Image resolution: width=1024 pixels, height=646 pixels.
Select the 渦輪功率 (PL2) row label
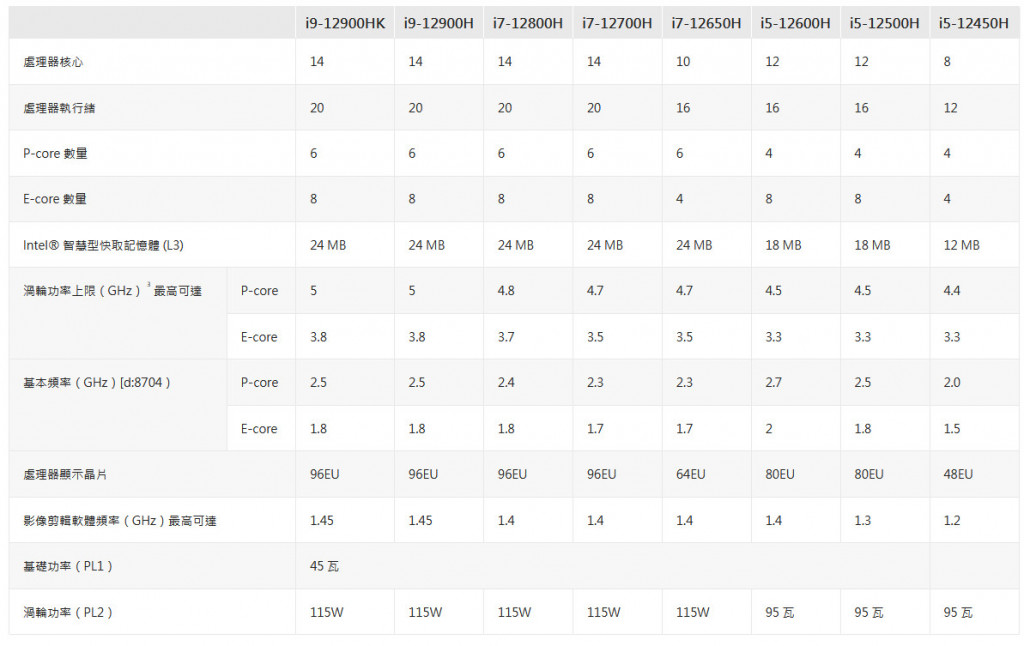68,613
